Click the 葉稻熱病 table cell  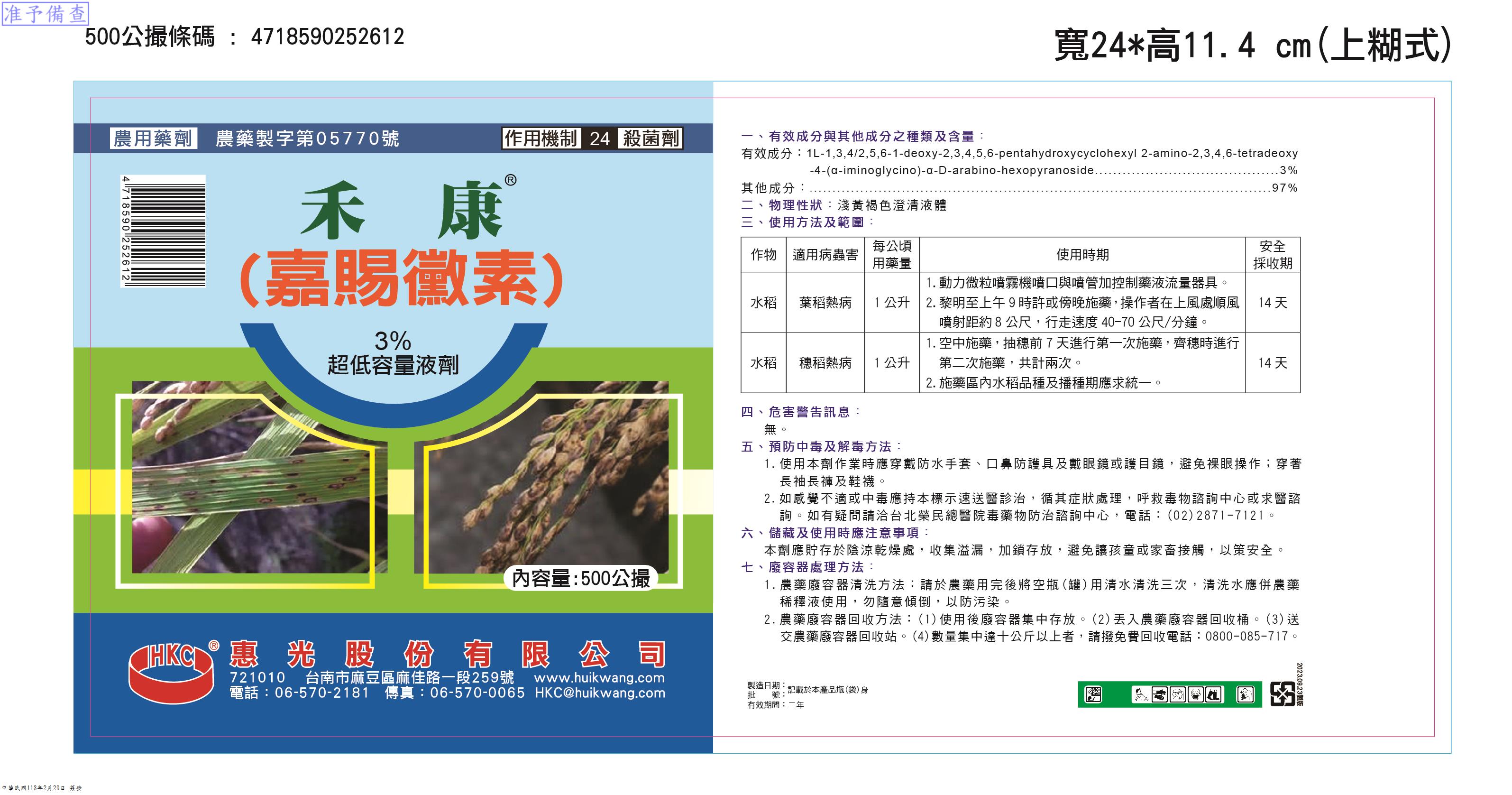[x=825, y=302]
